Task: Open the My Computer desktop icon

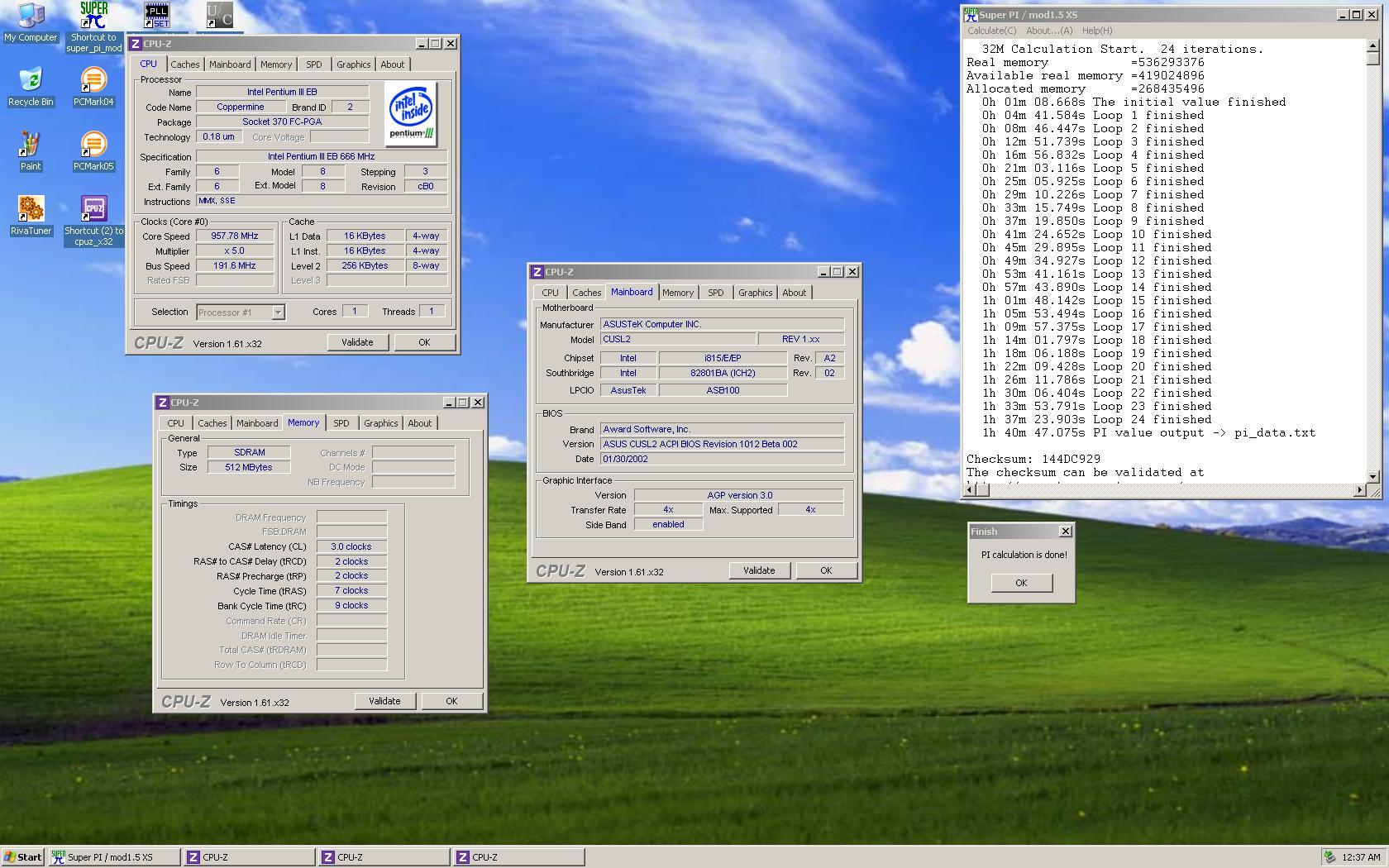Action: (x=31, y=21)
